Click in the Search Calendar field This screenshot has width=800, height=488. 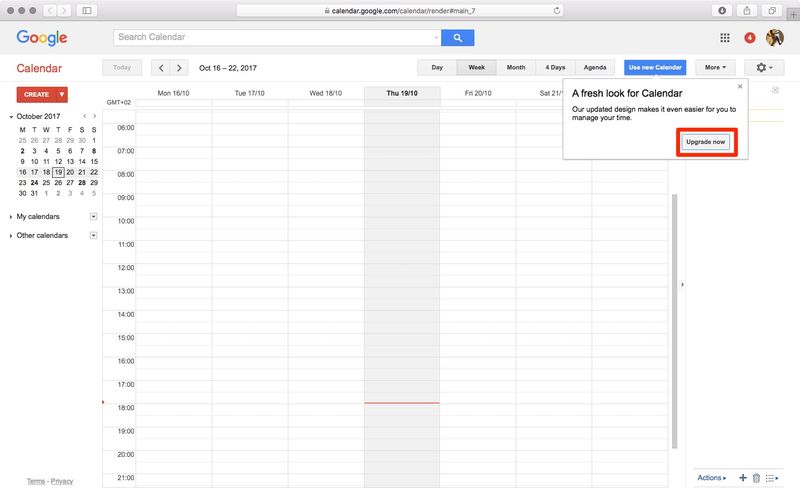(x=277, y=37)
